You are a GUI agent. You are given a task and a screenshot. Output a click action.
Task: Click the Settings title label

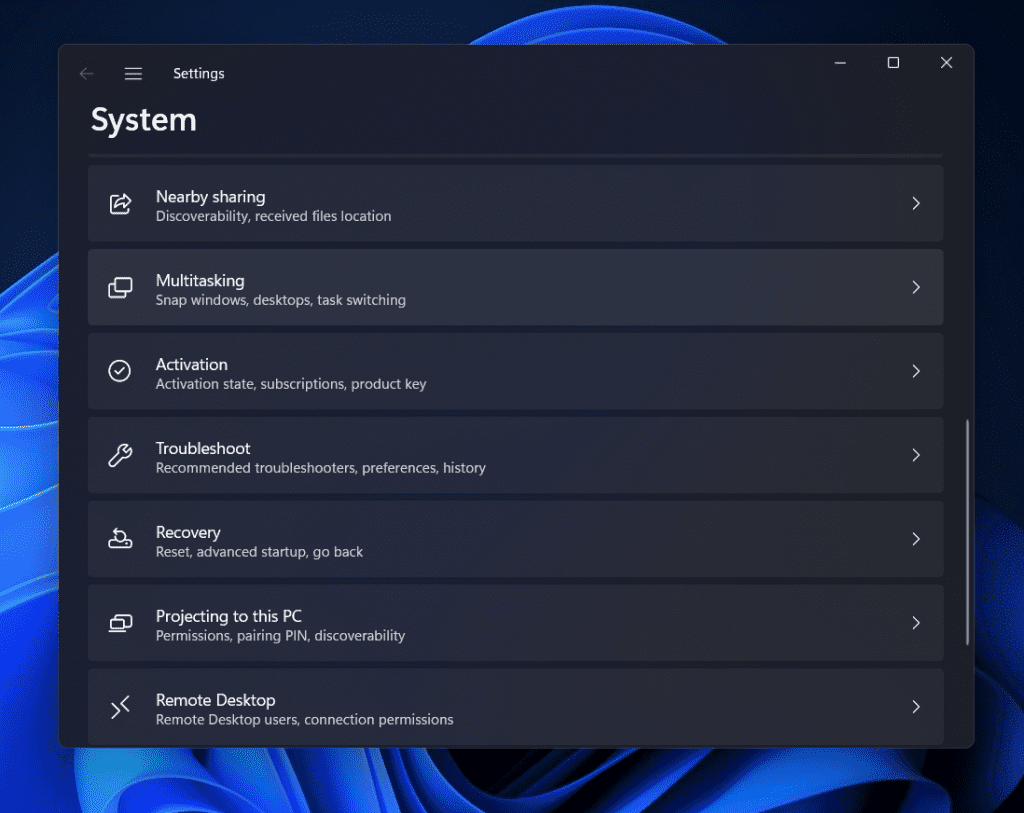click(x=198, y=73)
